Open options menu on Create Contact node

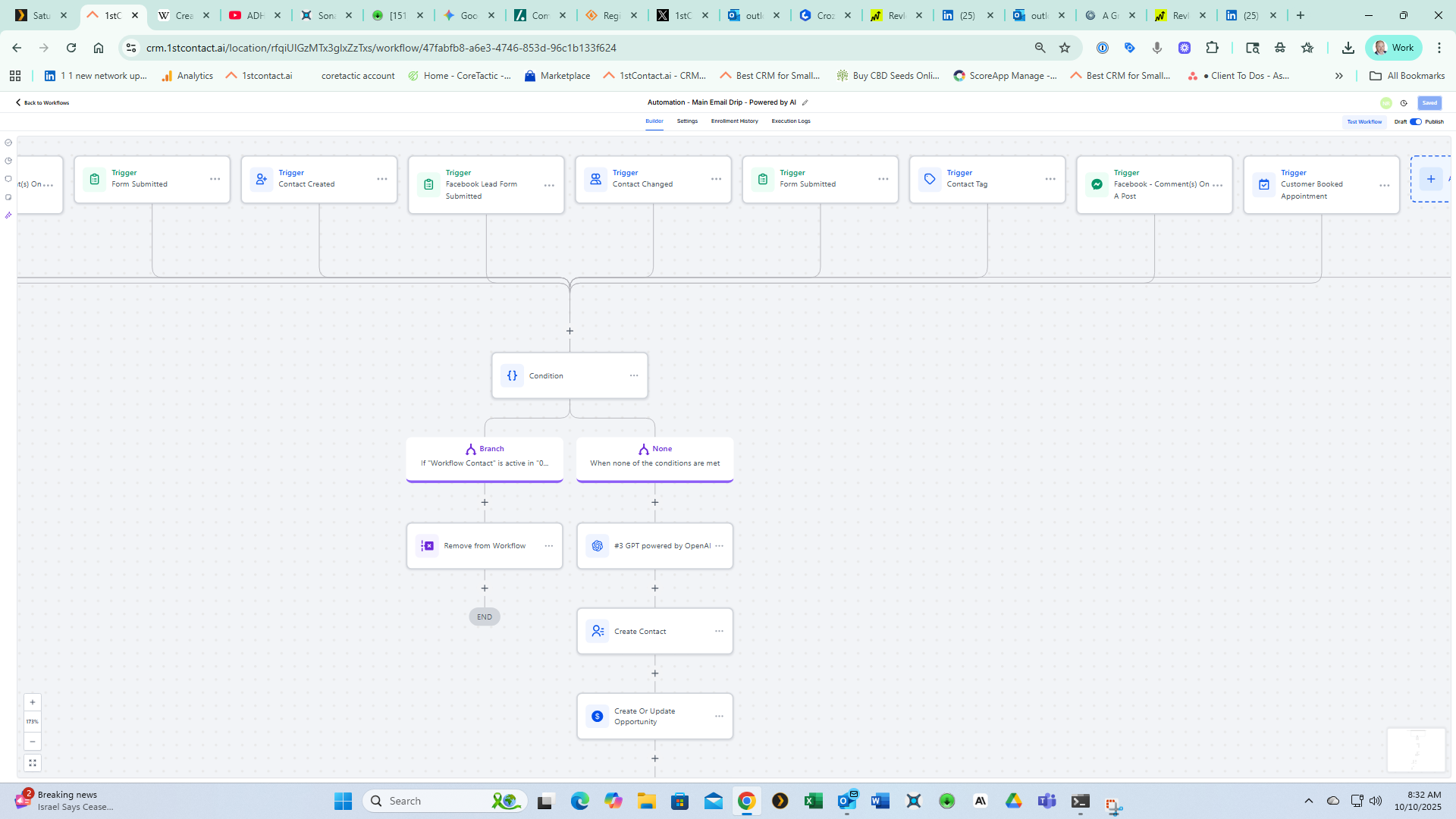pos(719,631)
